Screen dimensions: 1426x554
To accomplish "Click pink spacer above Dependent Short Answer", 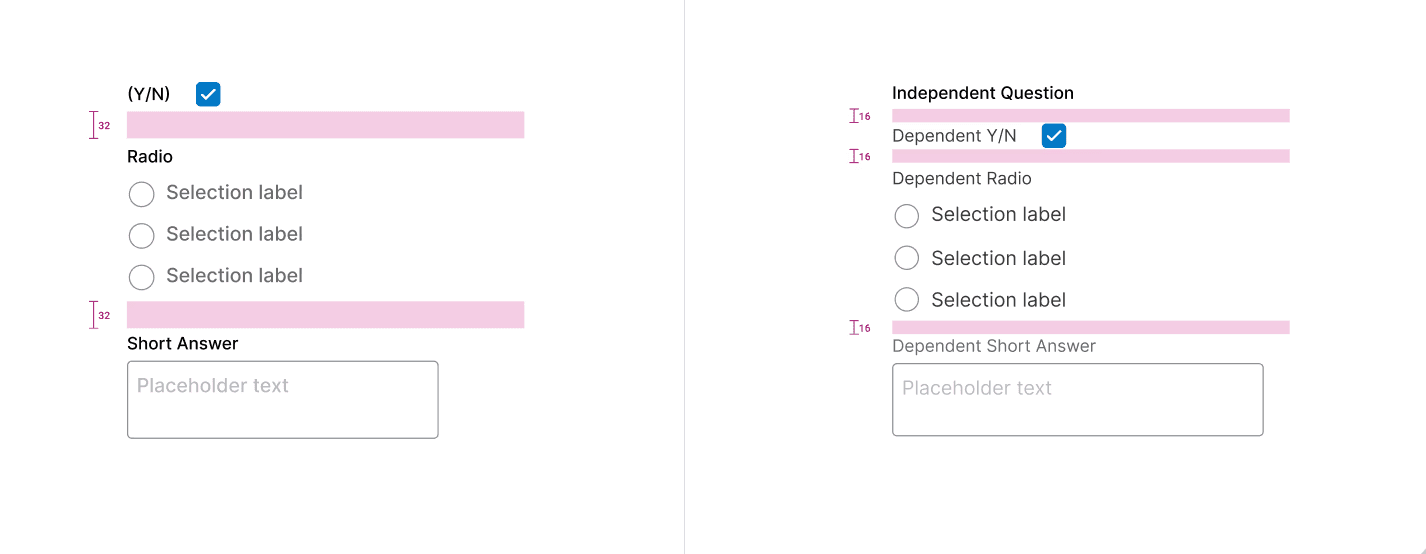I will pos(1090,327).
